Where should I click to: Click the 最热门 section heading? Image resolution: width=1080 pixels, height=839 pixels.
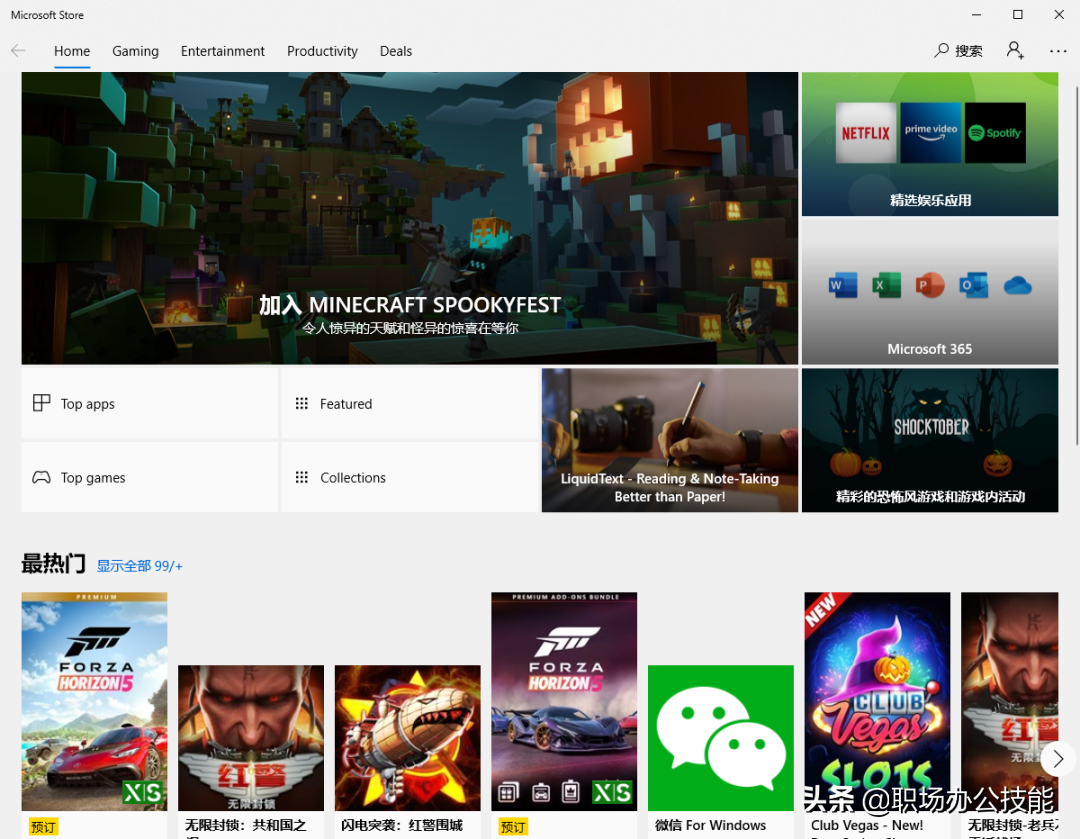click(x=54, y=563)
